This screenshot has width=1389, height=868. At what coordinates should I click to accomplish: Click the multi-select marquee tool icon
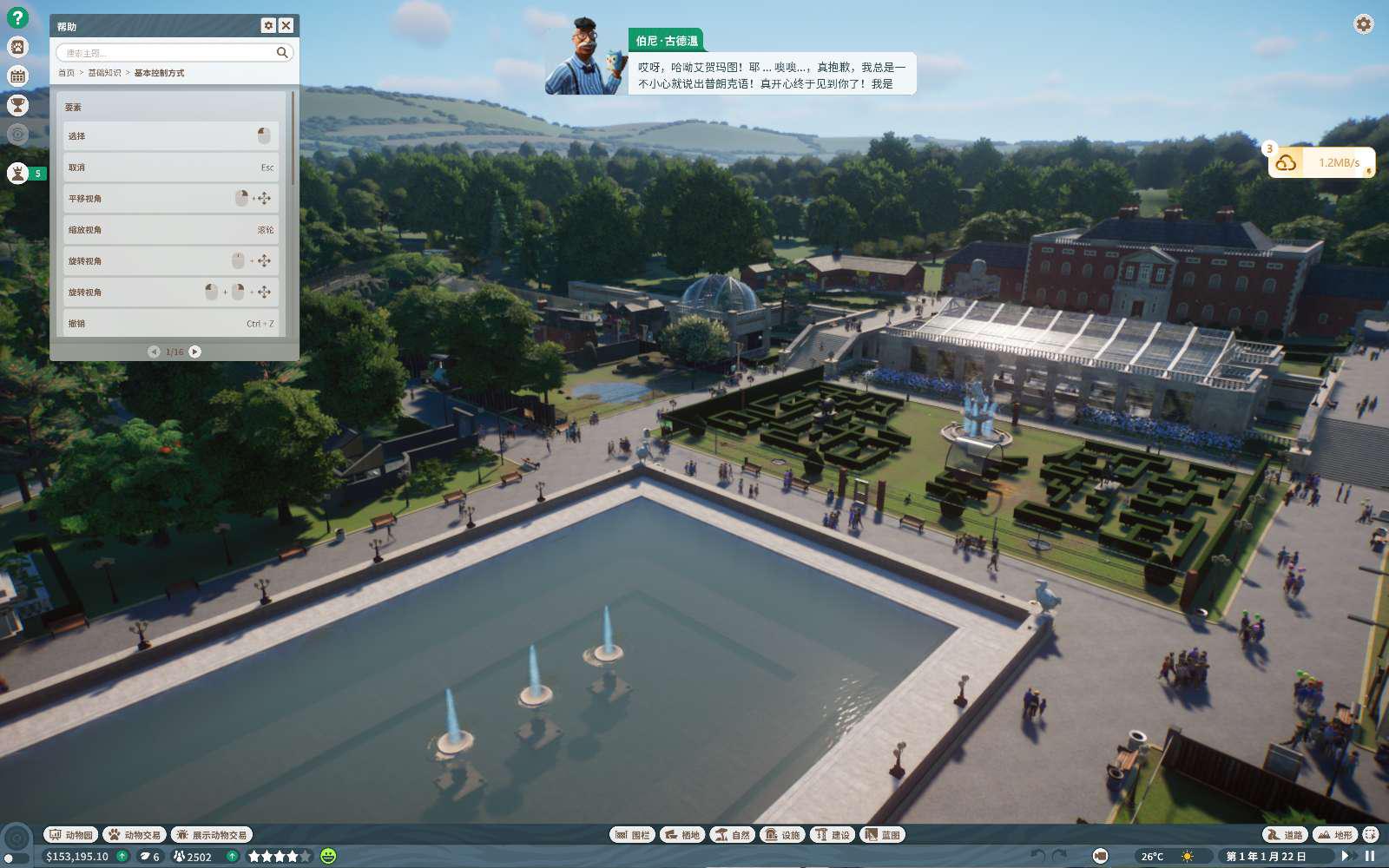pyautogui.click(x=1371, y=835)
